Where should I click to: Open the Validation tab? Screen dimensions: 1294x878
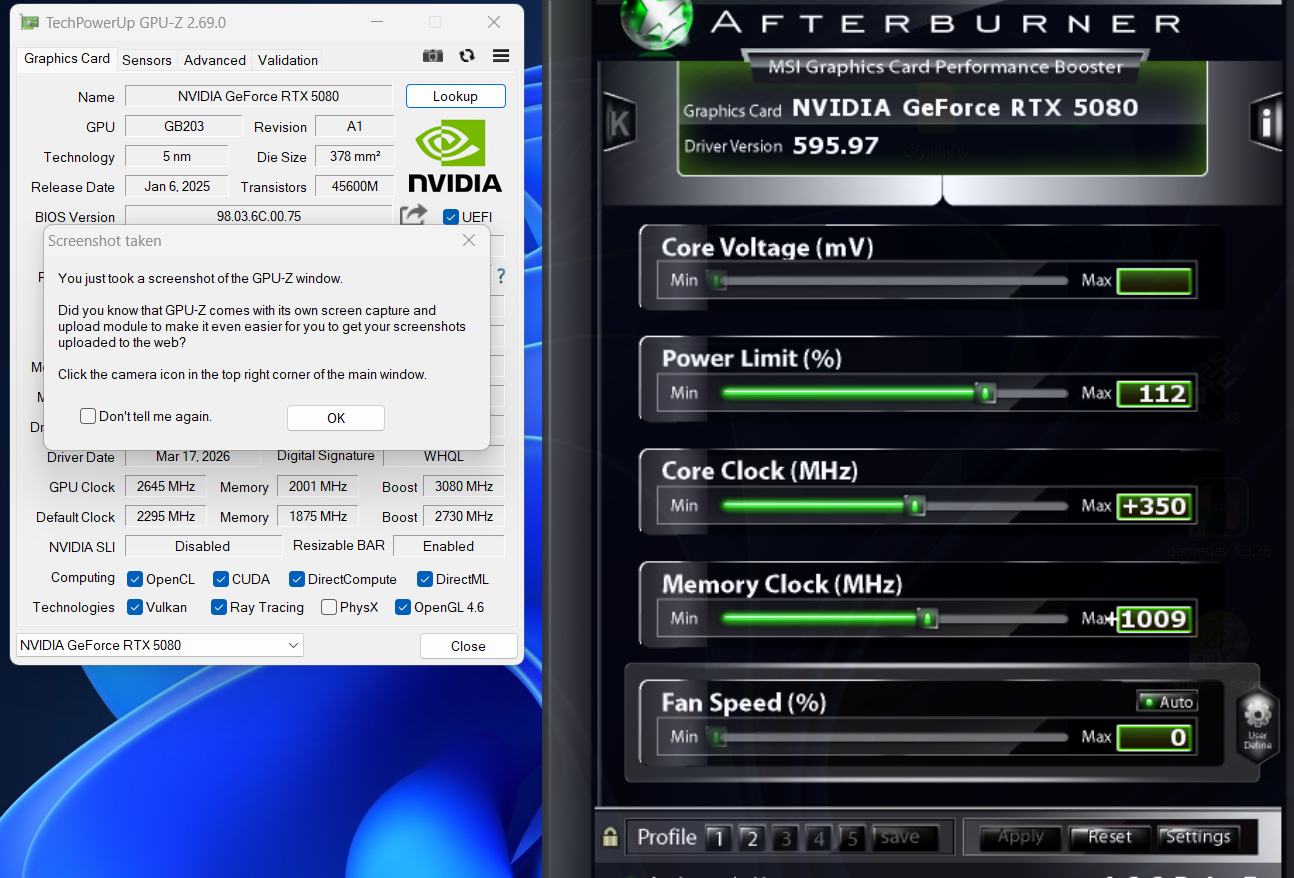(x=288, y=60)
